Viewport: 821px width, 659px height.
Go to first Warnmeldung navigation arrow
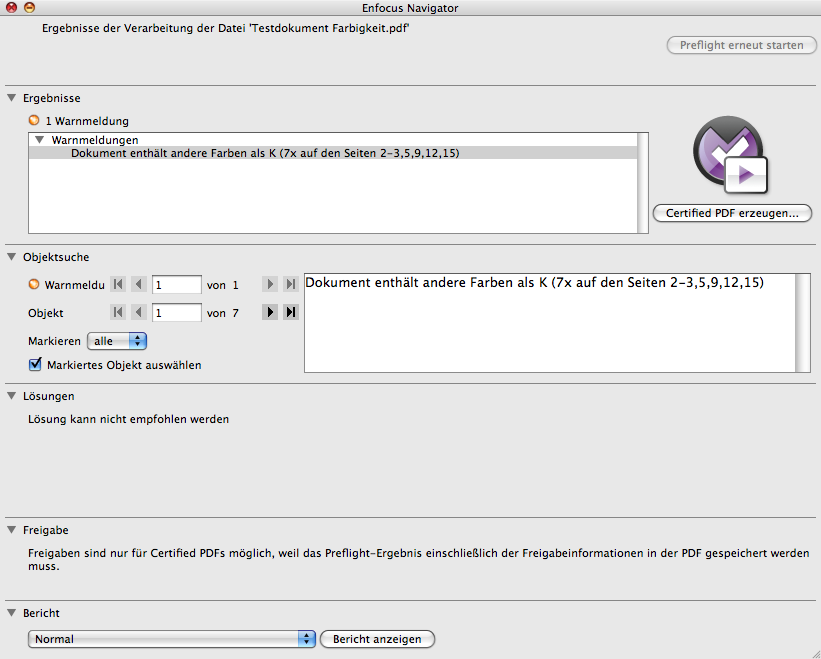118,285
